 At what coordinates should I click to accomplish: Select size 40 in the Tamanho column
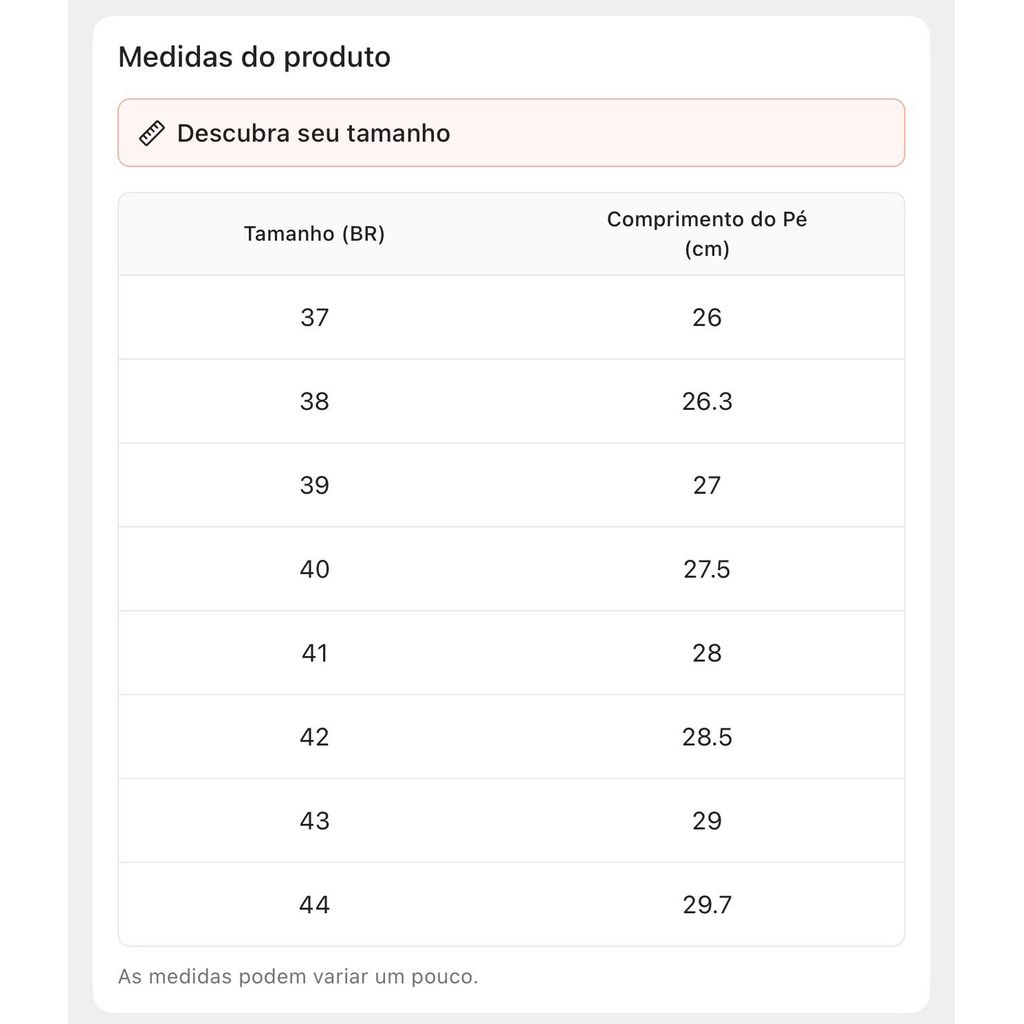pos(314,570)
